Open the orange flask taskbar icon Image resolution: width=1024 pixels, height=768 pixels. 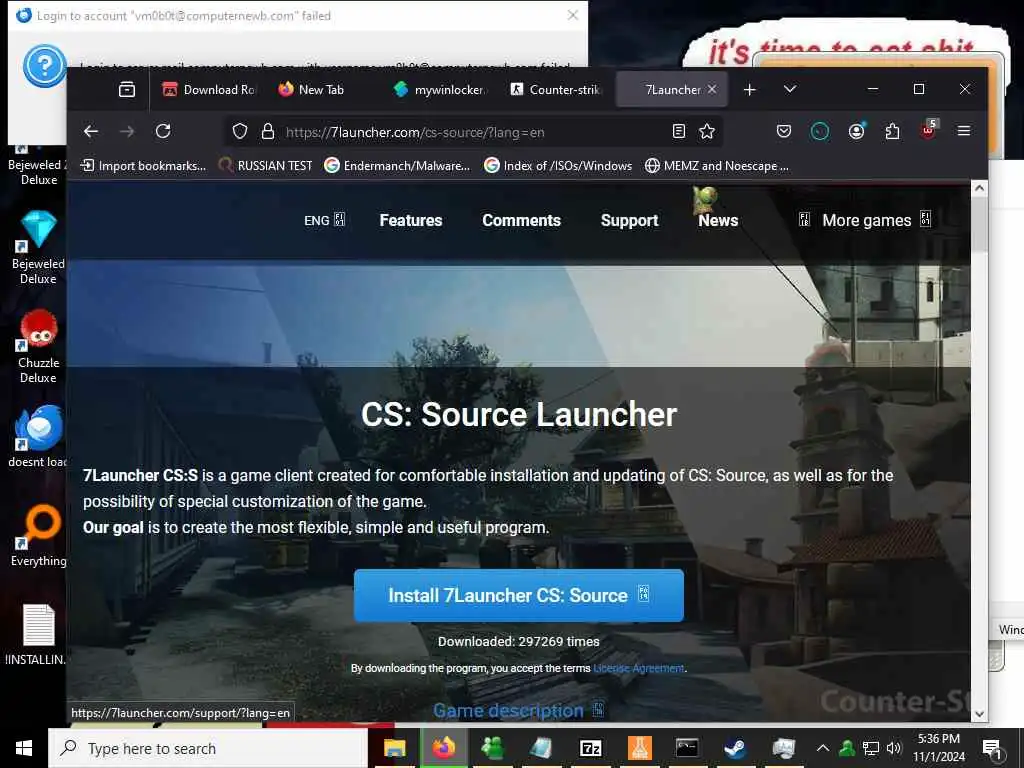pos(639,748)
